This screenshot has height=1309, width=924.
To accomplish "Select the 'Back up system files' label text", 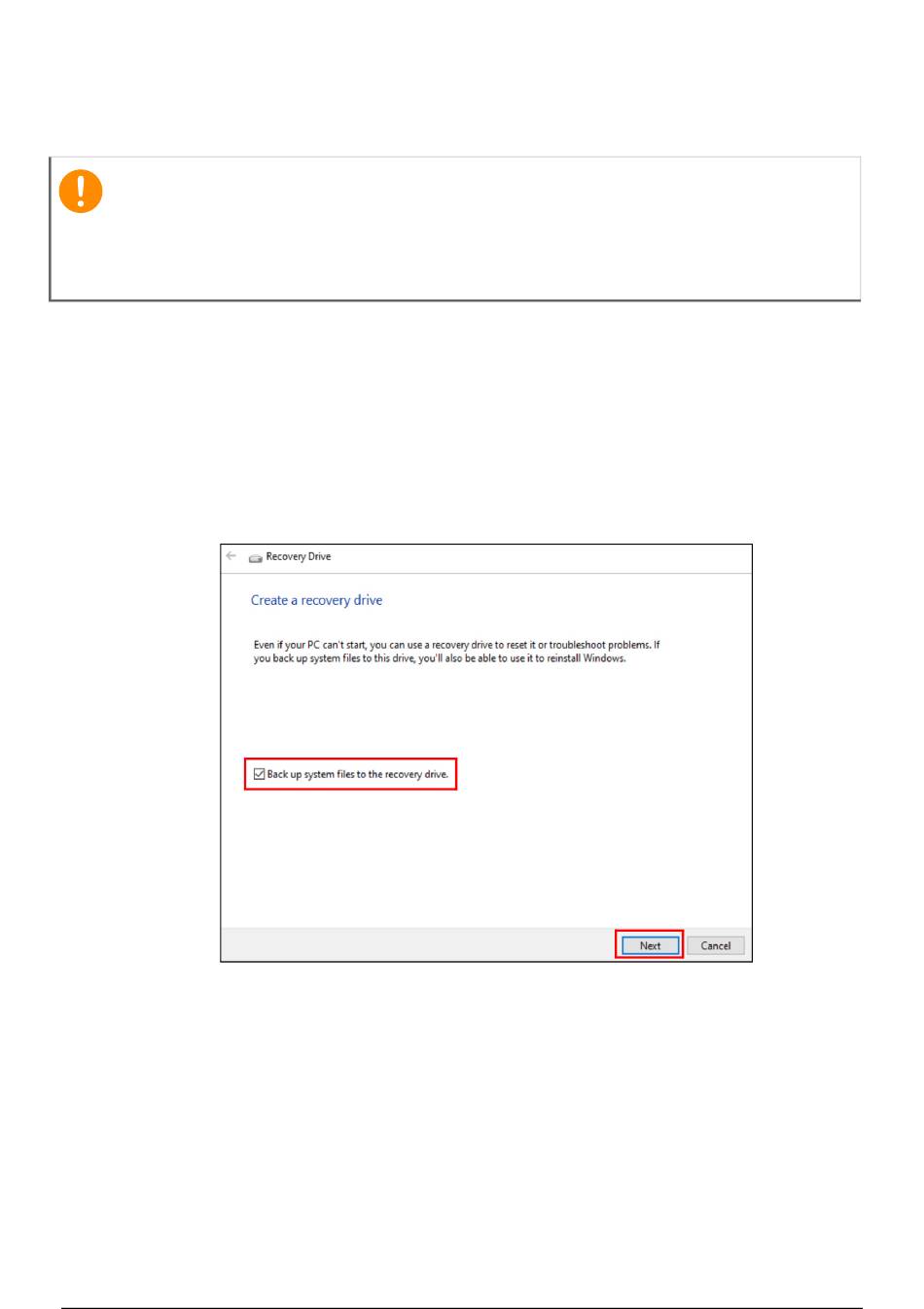I will pyautogui.click(x=358, y=775).
